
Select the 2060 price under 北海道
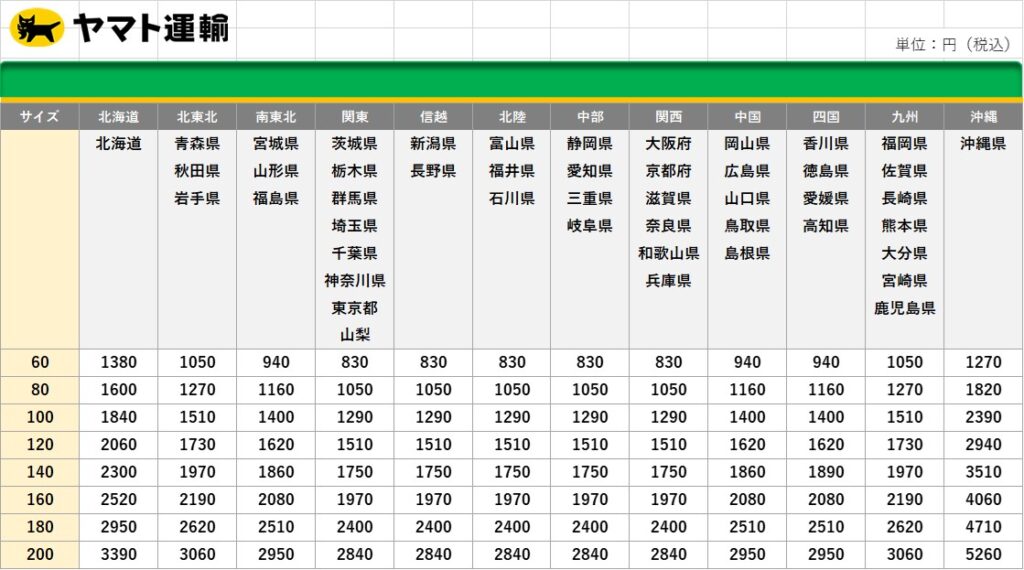tap(119, 445)
